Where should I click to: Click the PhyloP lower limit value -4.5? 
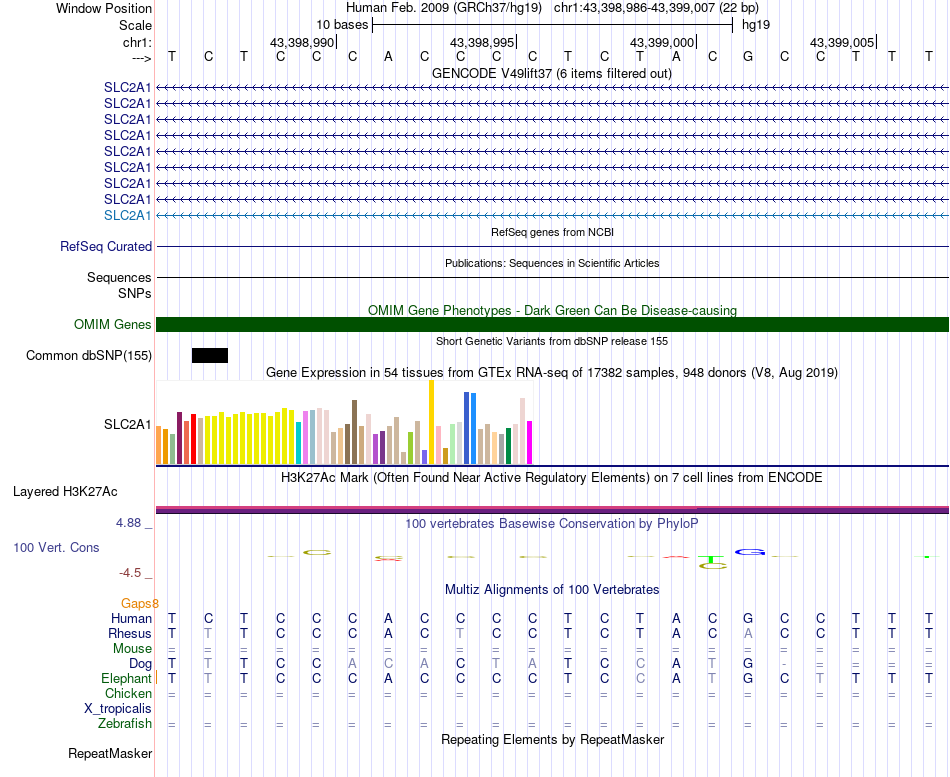130,573
